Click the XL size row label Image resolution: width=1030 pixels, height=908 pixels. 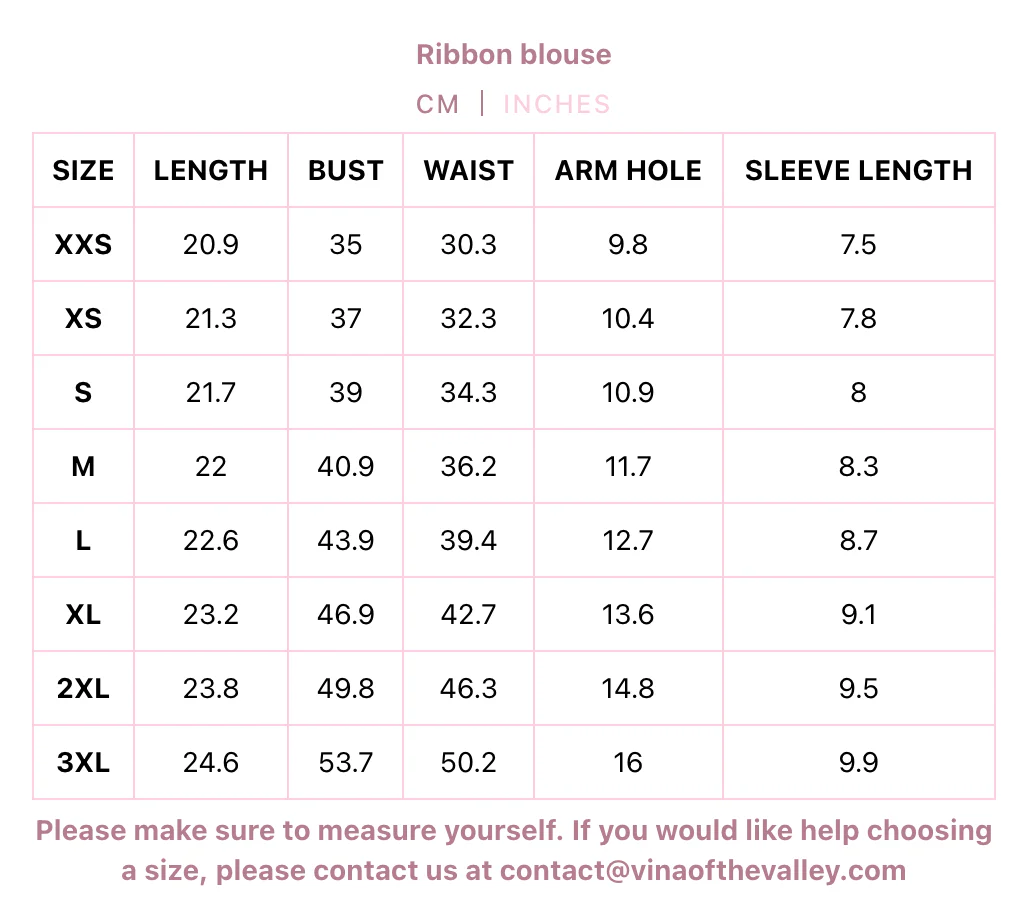(x=83, y=614)
